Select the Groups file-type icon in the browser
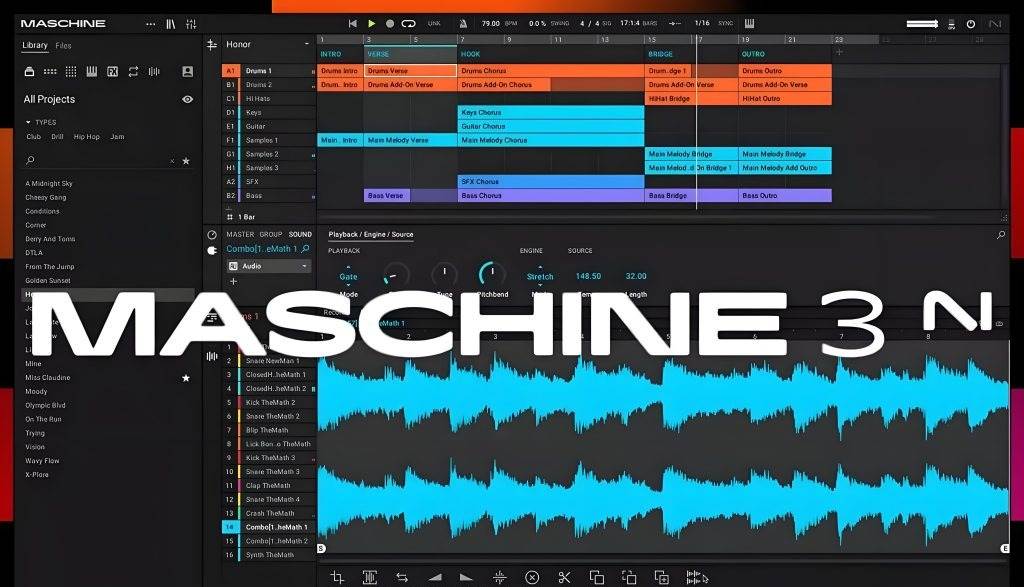The height and width of the screenshot is (587, 1024). pyautogui.click(x=50, y=72)
